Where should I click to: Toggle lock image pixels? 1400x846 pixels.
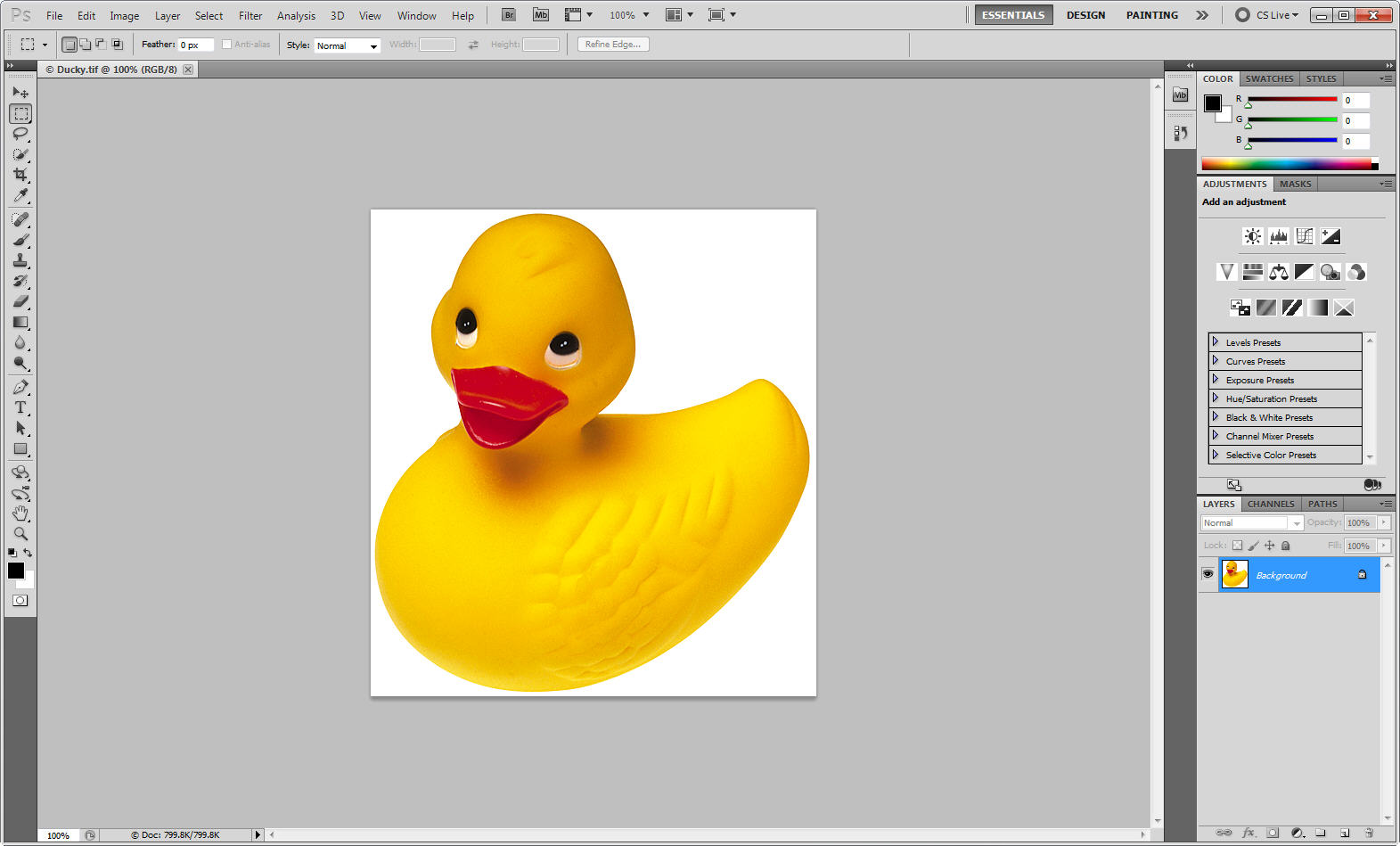[x=1253, y=546]
